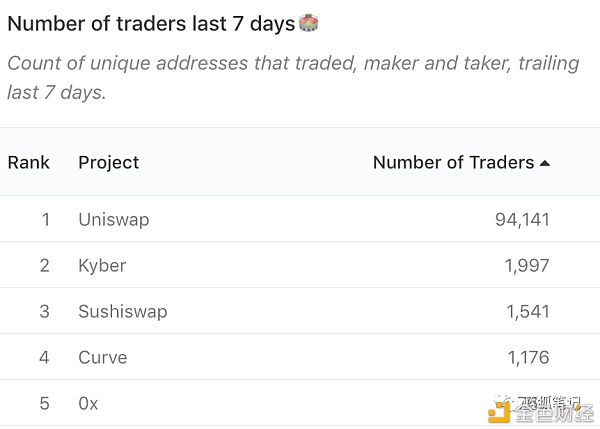This screenshot has height=429, width=600.
Task: Click the Sushiswap project entry
Action: pyautogui.click(x=123, y=311)
